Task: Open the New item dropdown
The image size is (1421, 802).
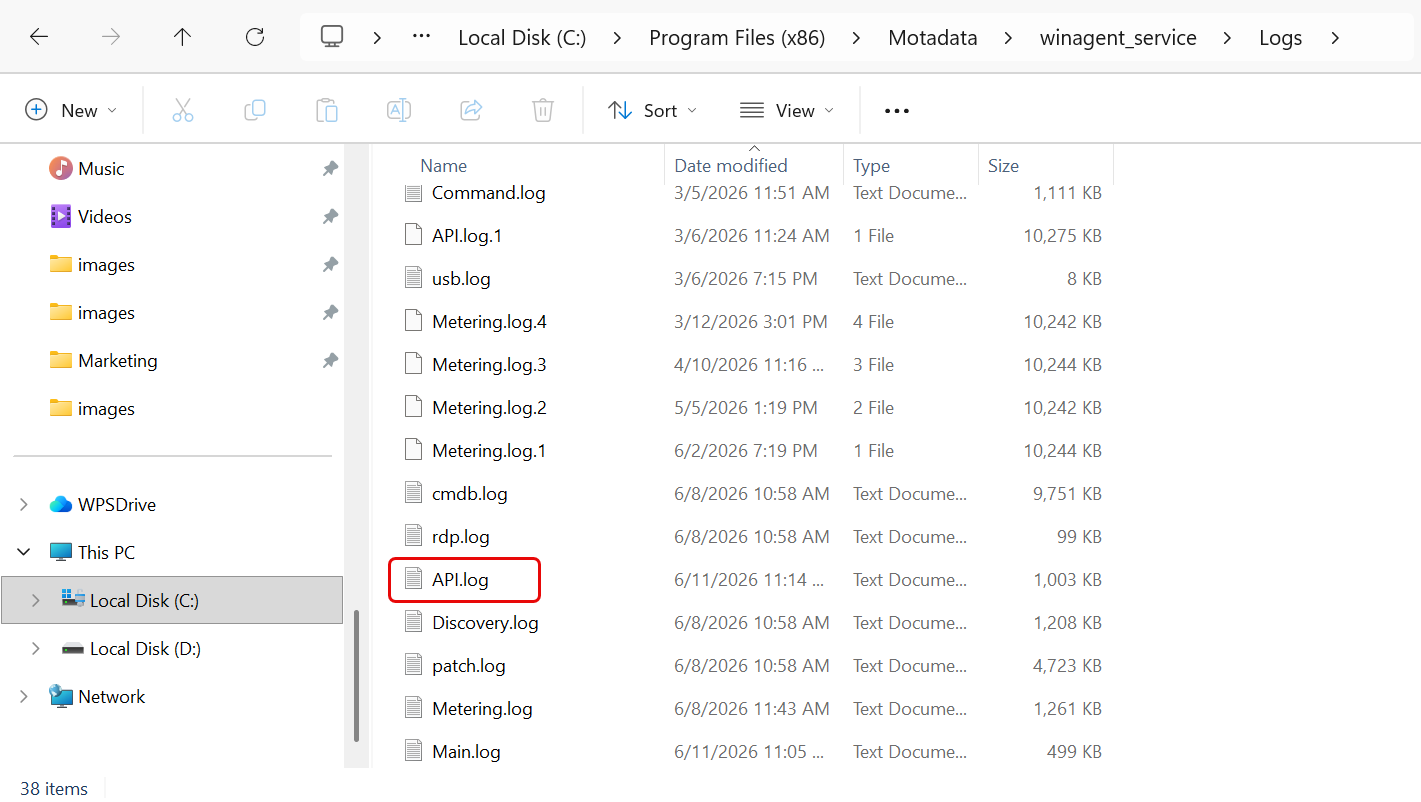Action: pyautogui.click(x=71, y=110)
